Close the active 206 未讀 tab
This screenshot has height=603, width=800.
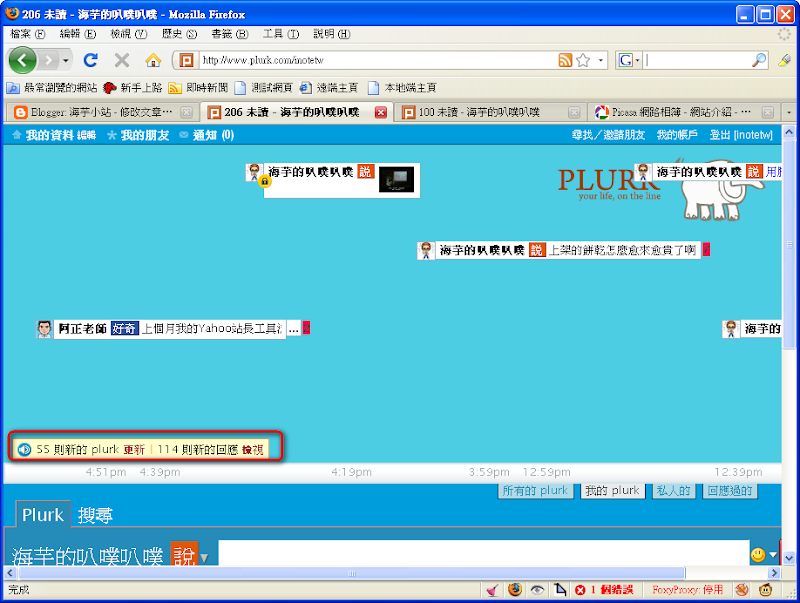381,112
